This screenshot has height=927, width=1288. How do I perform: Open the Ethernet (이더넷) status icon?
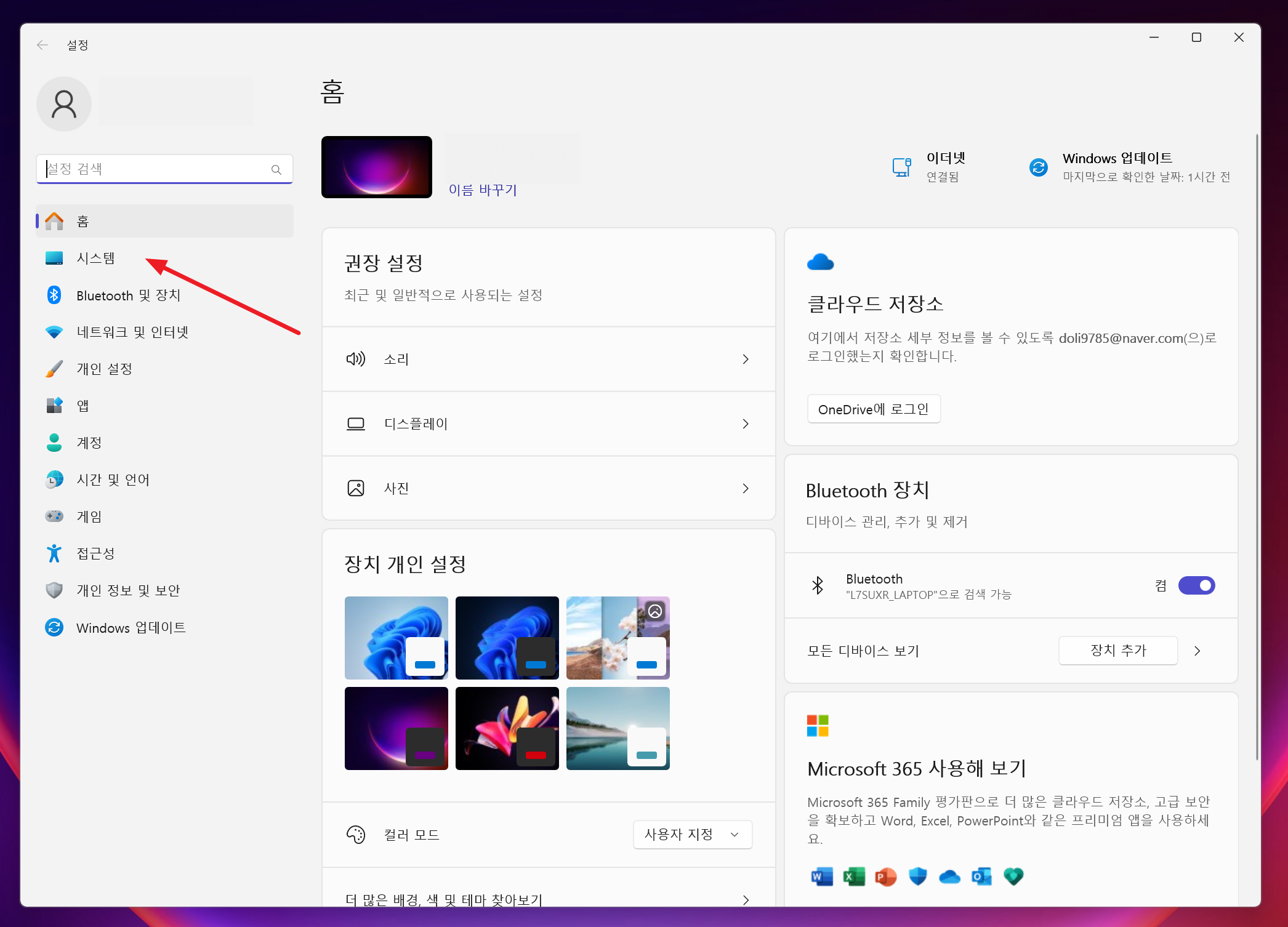(x=902, y=167)
